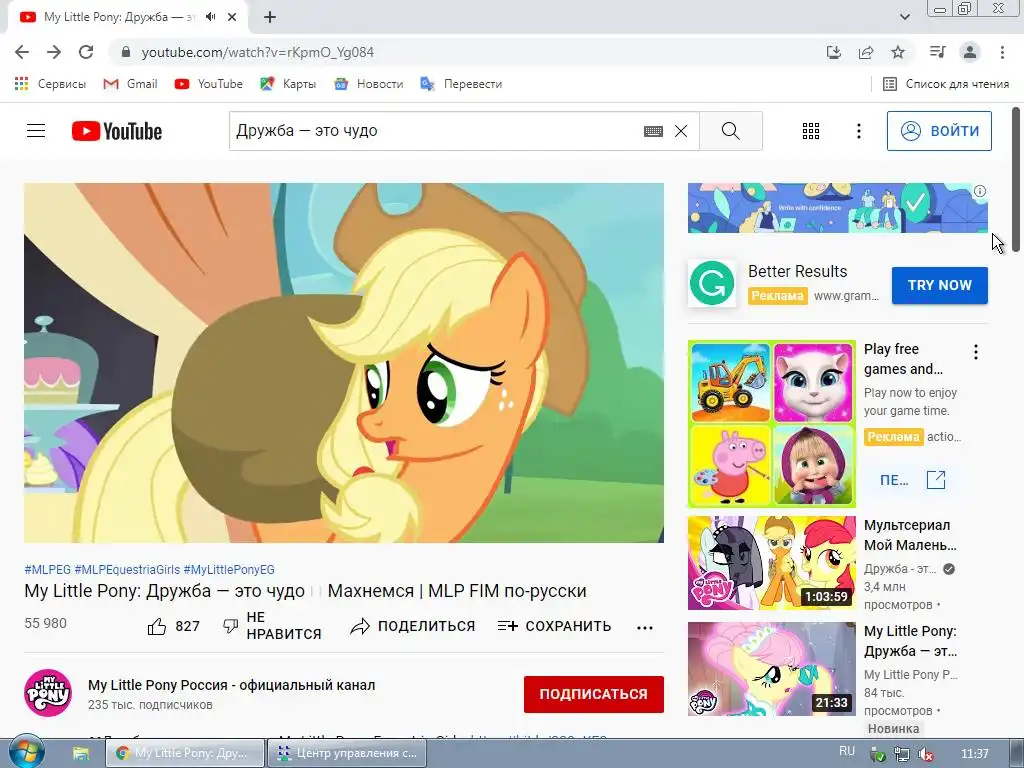Share this page from address bar

(866, 52)
